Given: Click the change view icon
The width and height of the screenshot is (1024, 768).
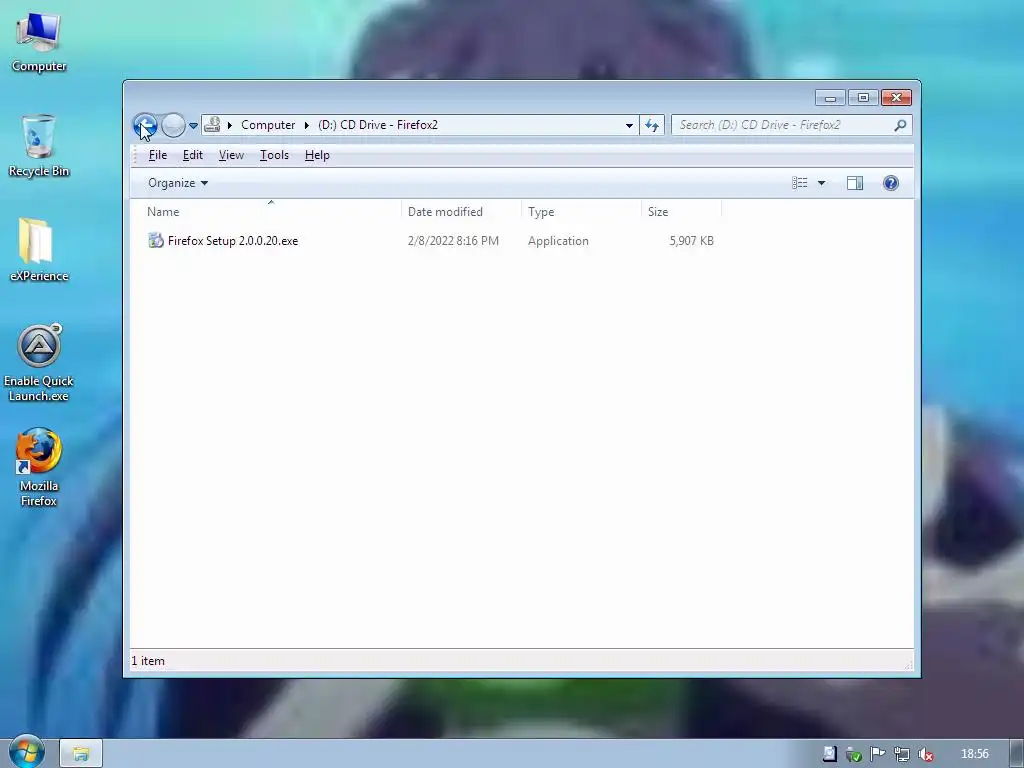Looking at the screenshot, I should coord(799,183).
